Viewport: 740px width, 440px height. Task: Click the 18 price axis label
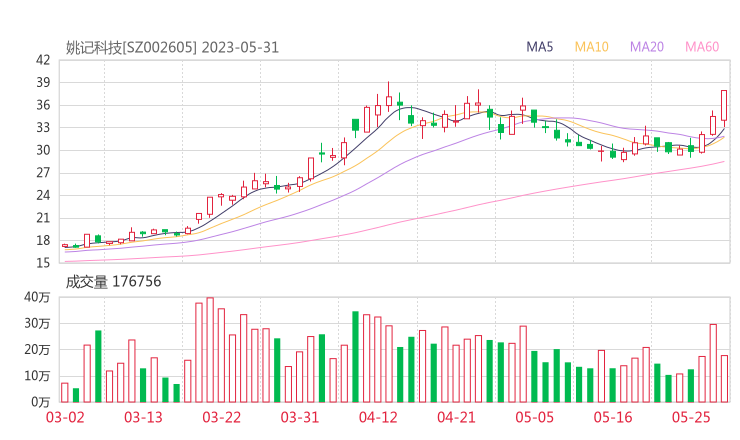[x=43, y=240]
